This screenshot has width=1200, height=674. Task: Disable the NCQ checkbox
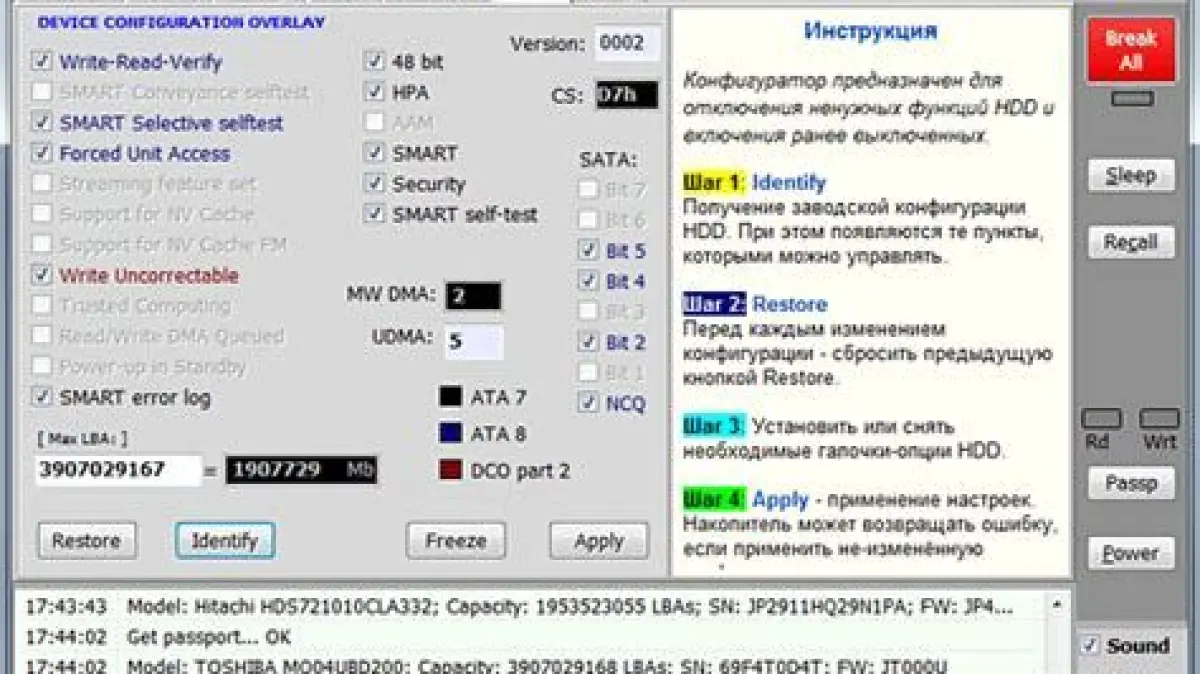pos(589,404)
